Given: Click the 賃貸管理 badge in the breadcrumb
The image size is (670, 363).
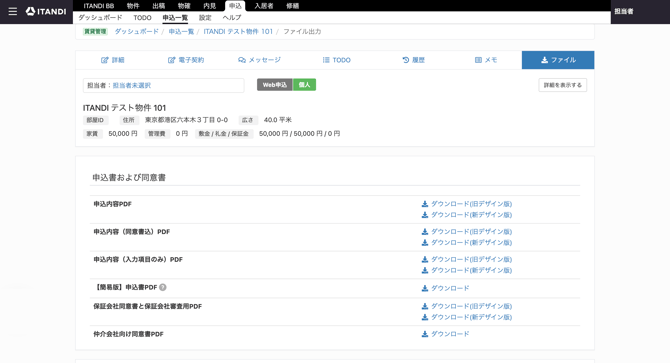Looking at the screenshot, I should click(95, 32).
